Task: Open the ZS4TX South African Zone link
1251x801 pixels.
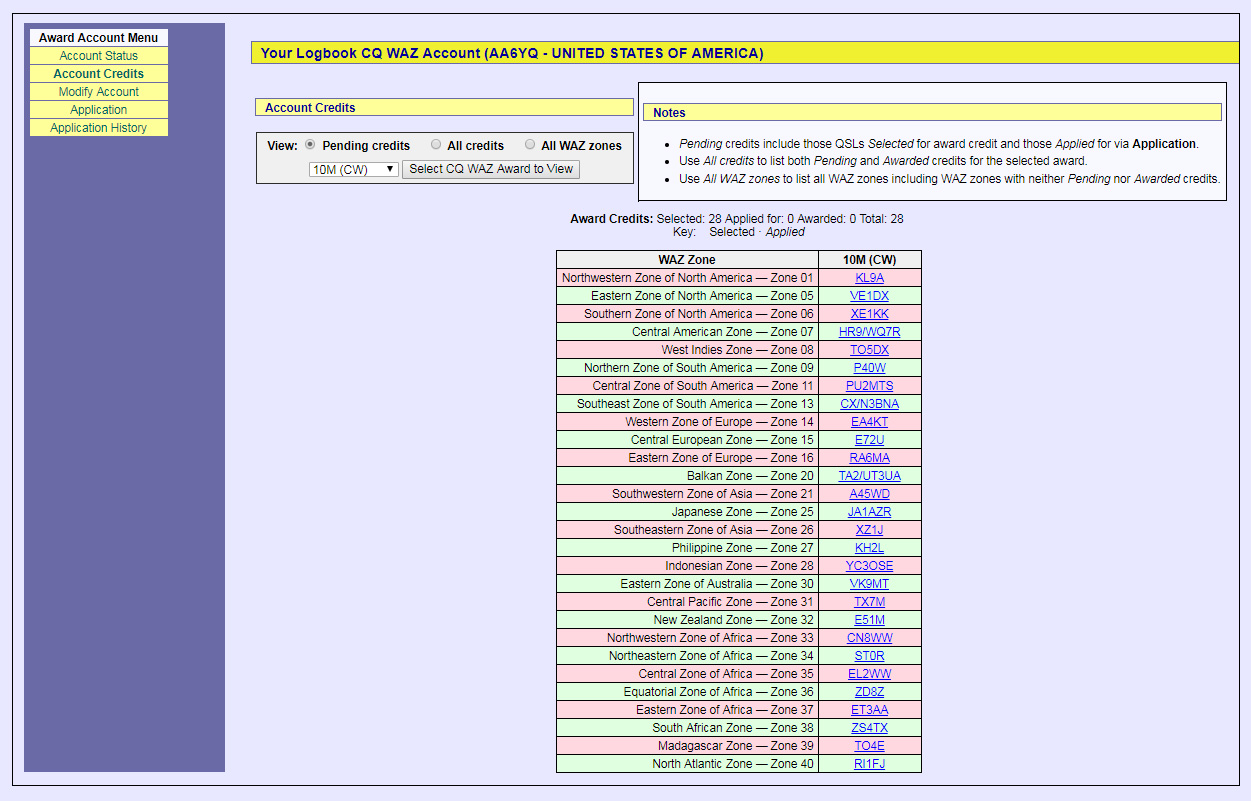Action: click(869, 728)
